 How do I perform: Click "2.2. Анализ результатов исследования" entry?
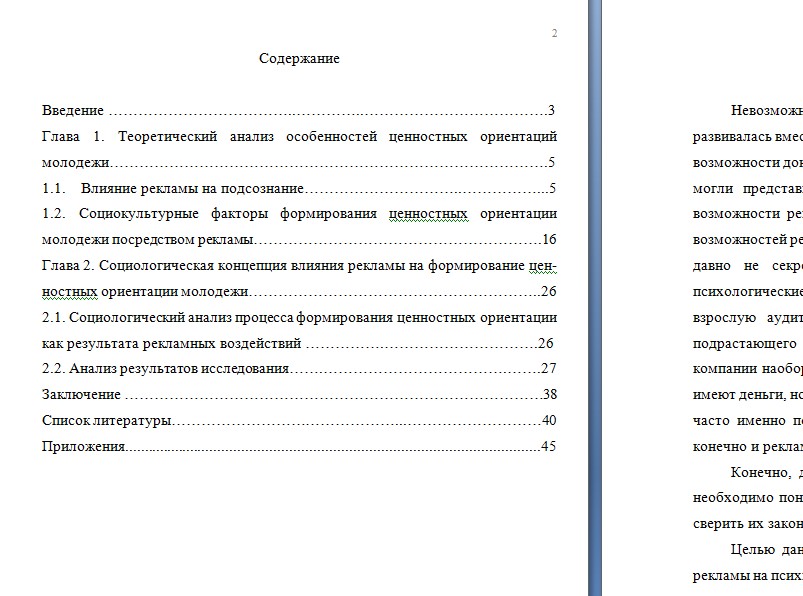(299, 368)
